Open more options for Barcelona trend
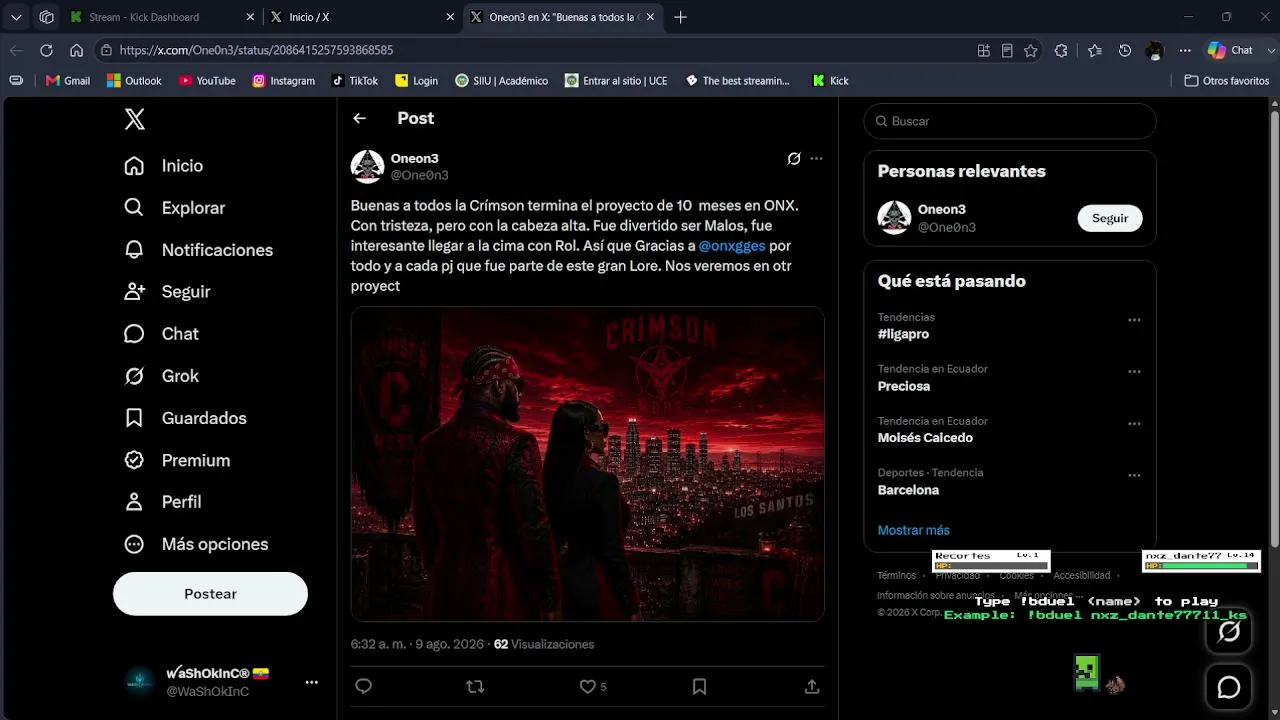This screenshot has width=1280, height=720. [1134, 476]
